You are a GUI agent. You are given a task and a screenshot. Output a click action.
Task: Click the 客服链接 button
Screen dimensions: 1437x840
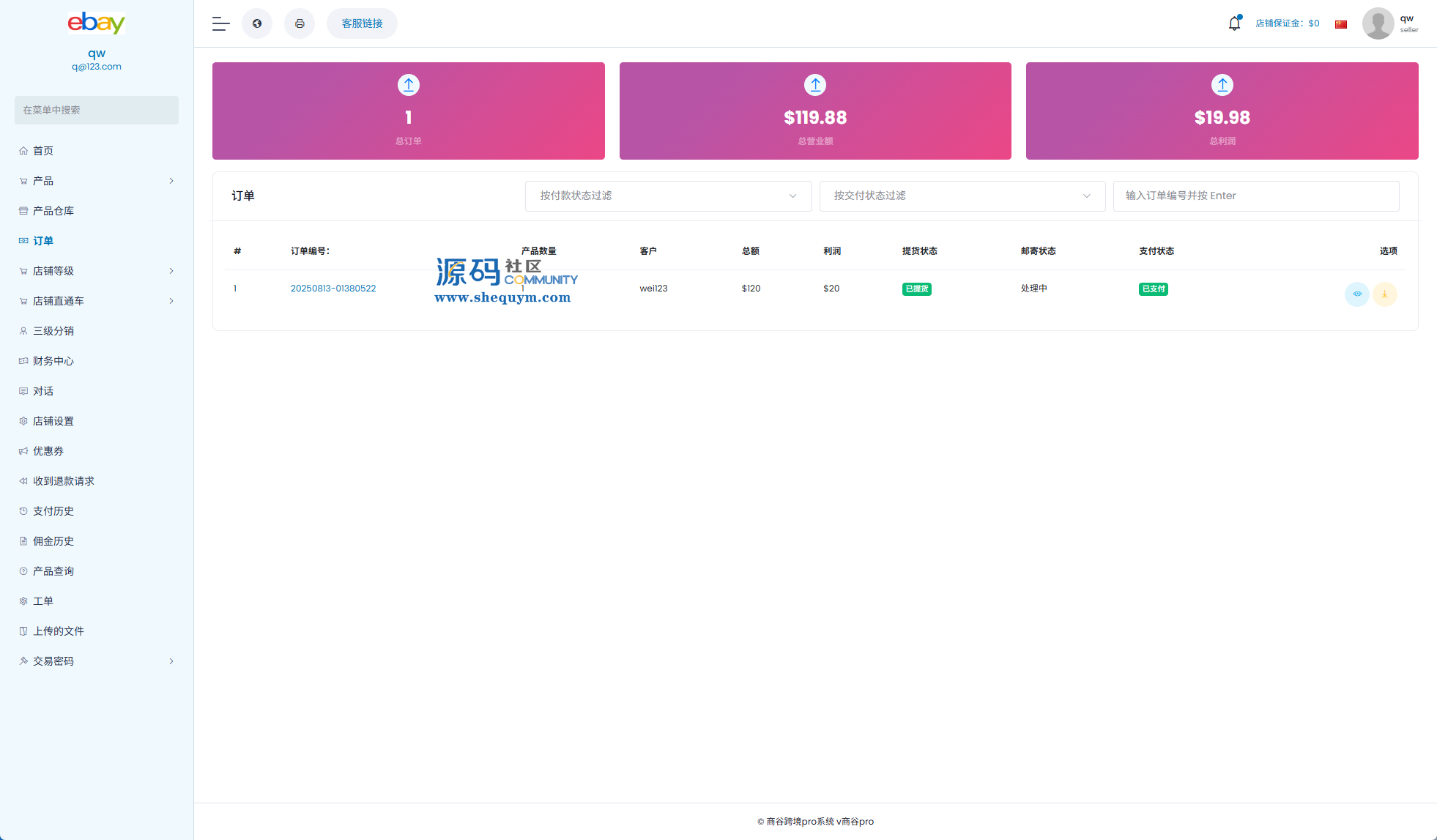(x=362, y=23)
